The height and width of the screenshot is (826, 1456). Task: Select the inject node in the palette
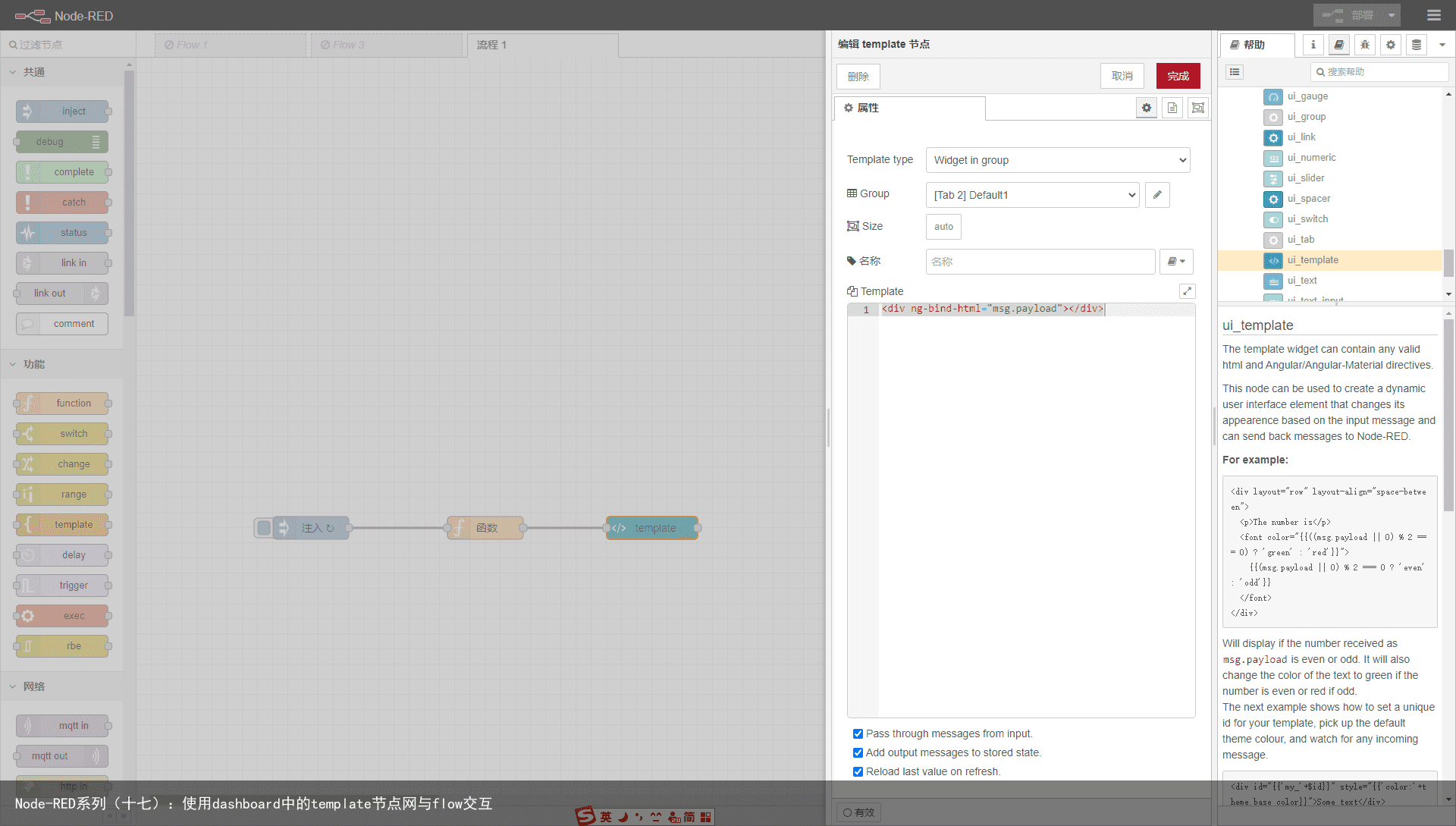(x=63, y=111)
